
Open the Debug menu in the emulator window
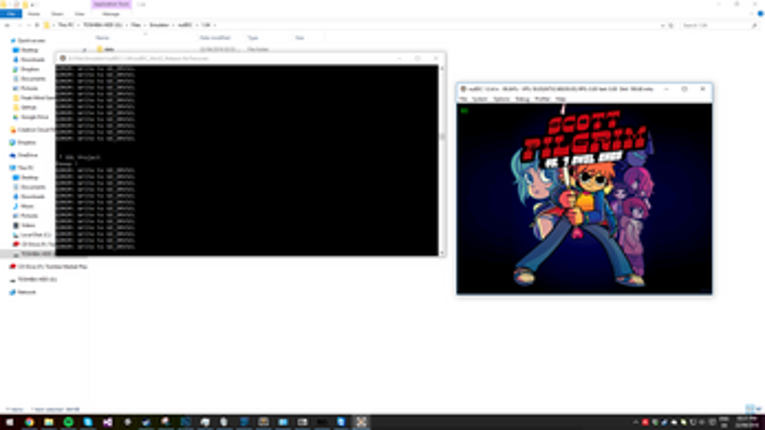pyautogui.click(x=522, y=99)
